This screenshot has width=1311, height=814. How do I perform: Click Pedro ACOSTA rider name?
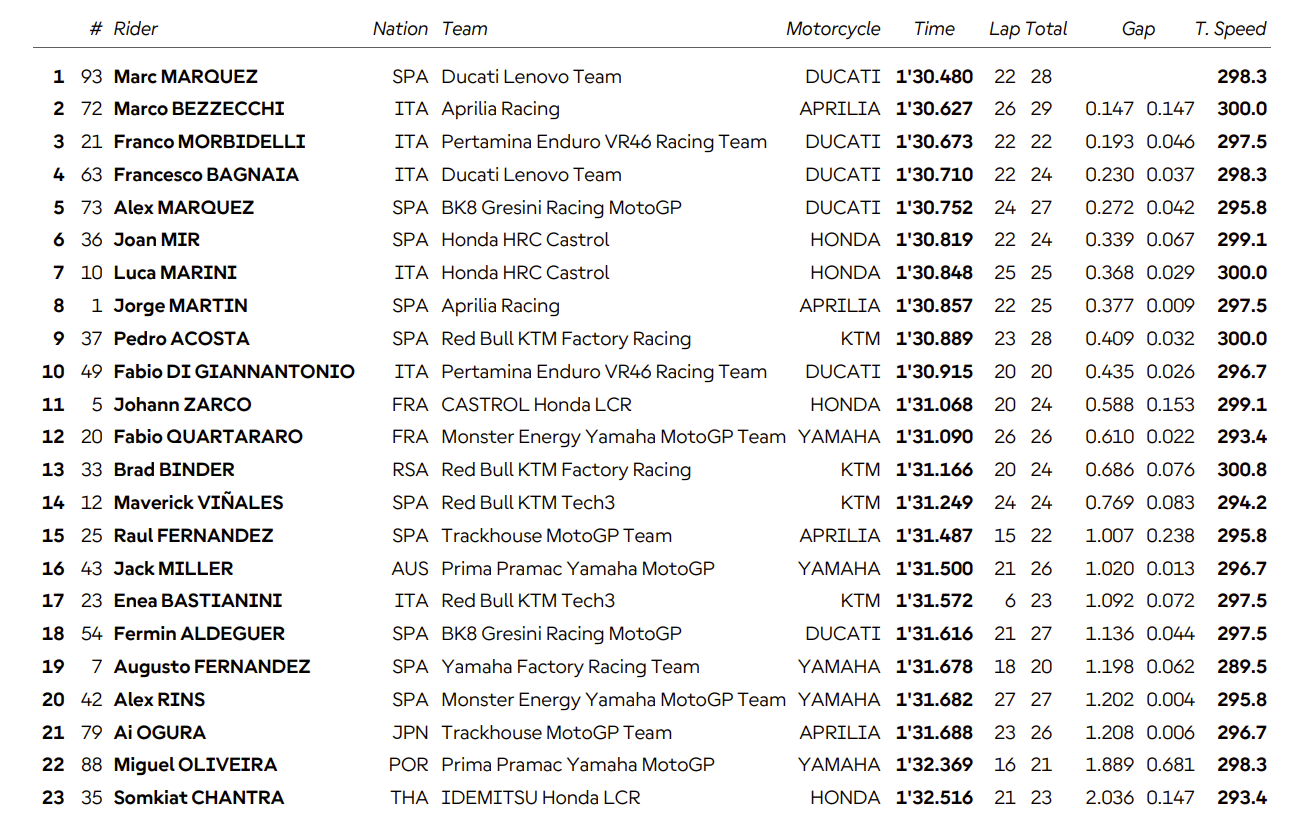point(181,339)
